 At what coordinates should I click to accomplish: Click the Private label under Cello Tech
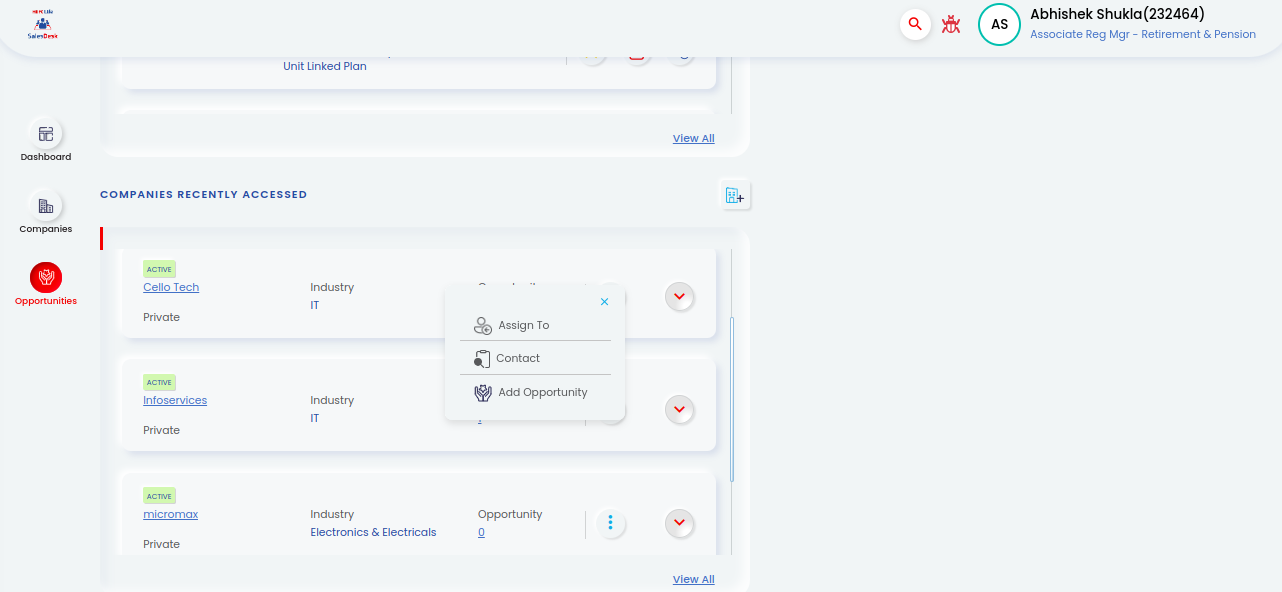point(162,317)
